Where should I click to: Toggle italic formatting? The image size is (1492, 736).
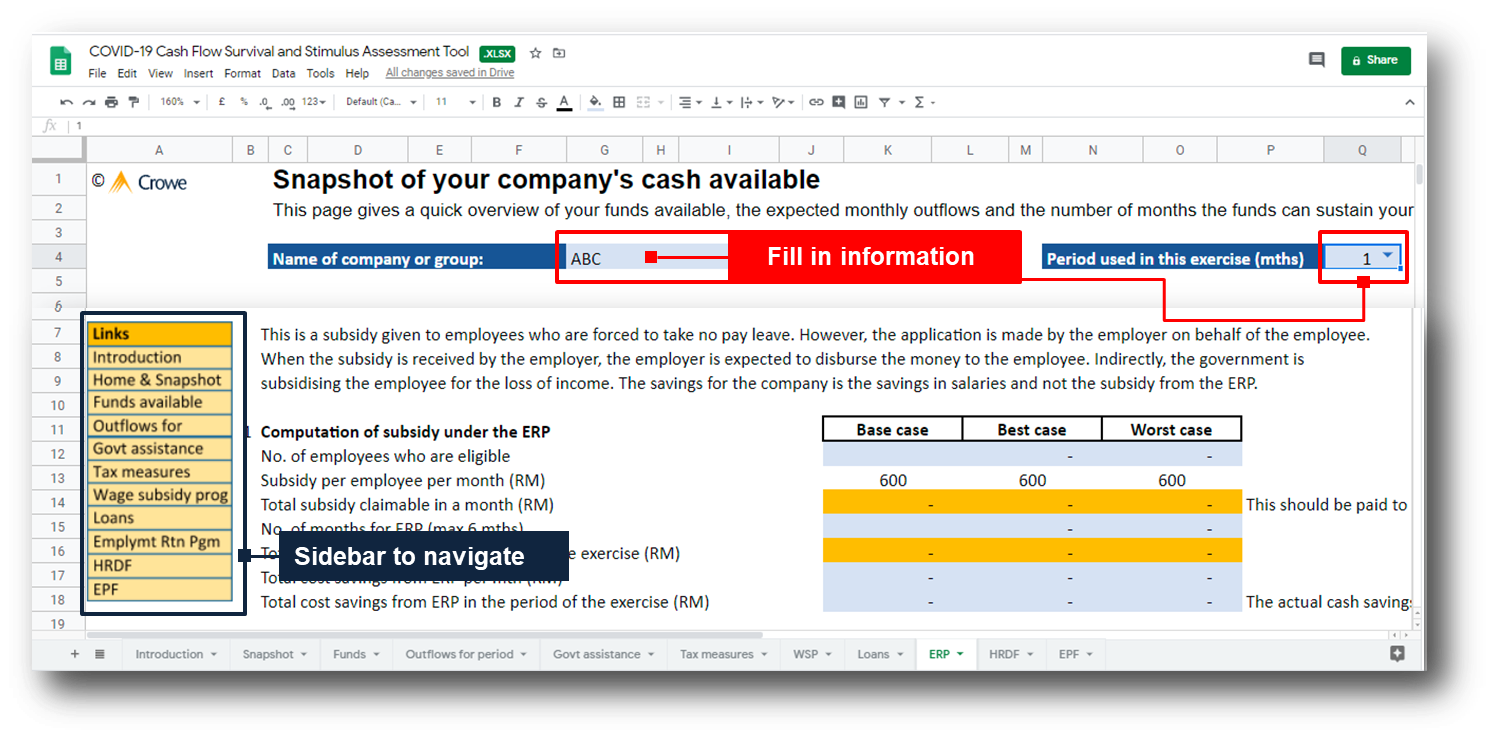[518, 102]
